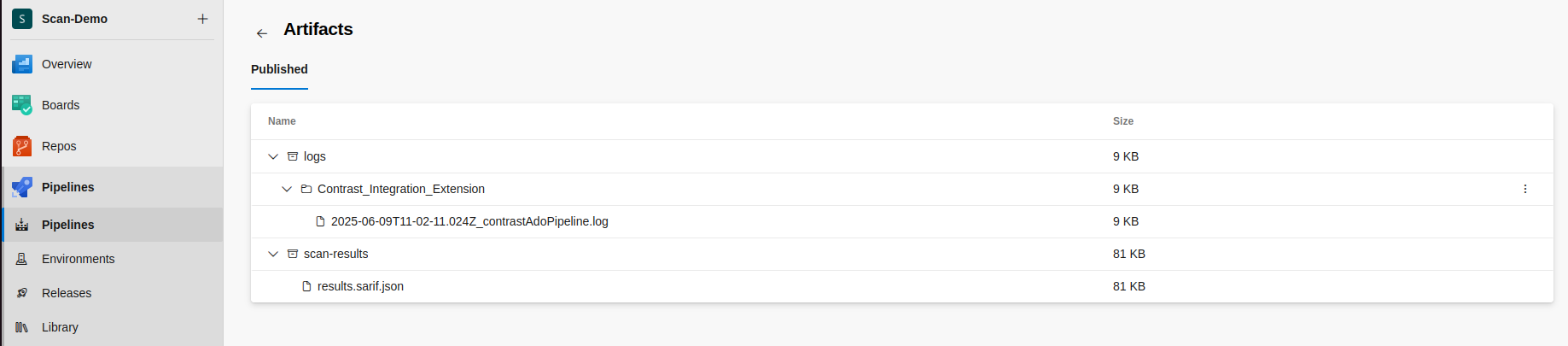Collapse the scan-results artifact chevron
Image resolution: width=1568 pixels, height=346 pixels.
(273, 254)
